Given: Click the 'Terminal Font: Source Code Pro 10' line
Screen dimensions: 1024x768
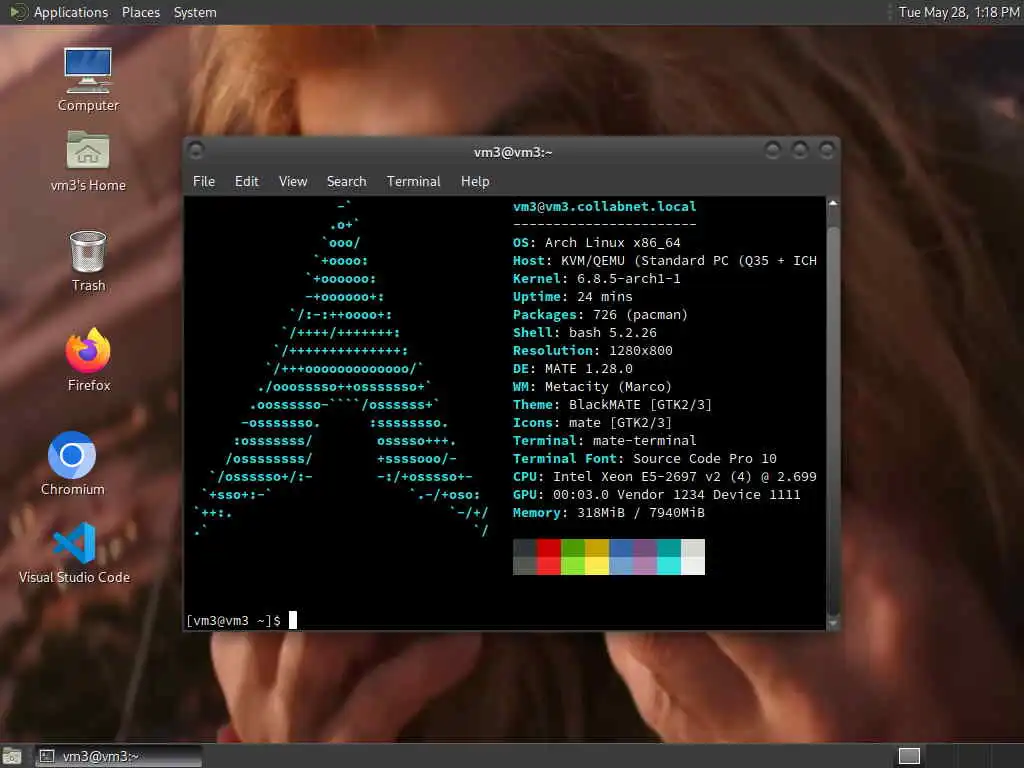Looking at the screenshot, I should point(645,458).
